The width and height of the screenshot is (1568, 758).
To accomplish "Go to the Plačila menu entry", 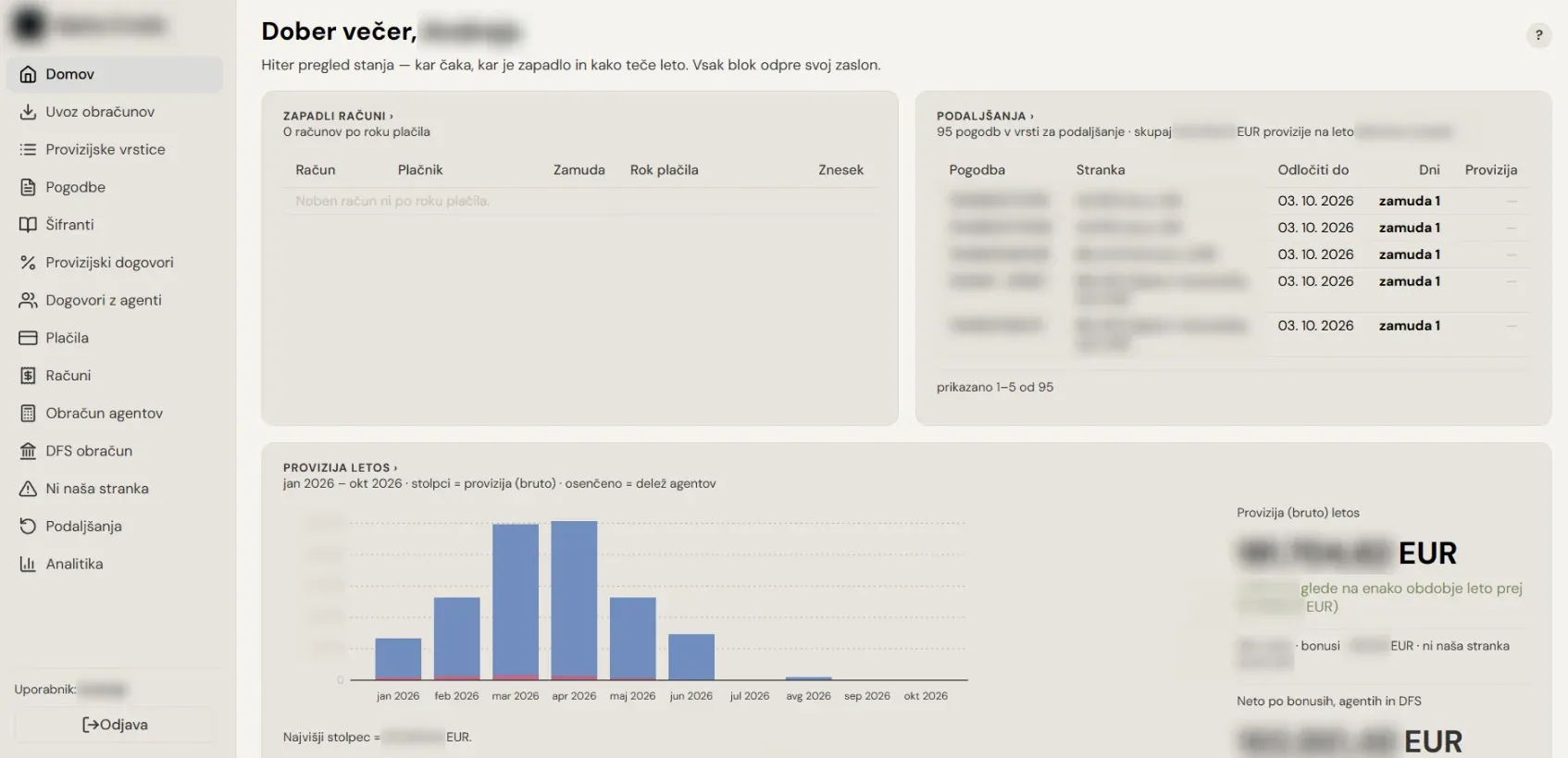I will click(115, 338).
